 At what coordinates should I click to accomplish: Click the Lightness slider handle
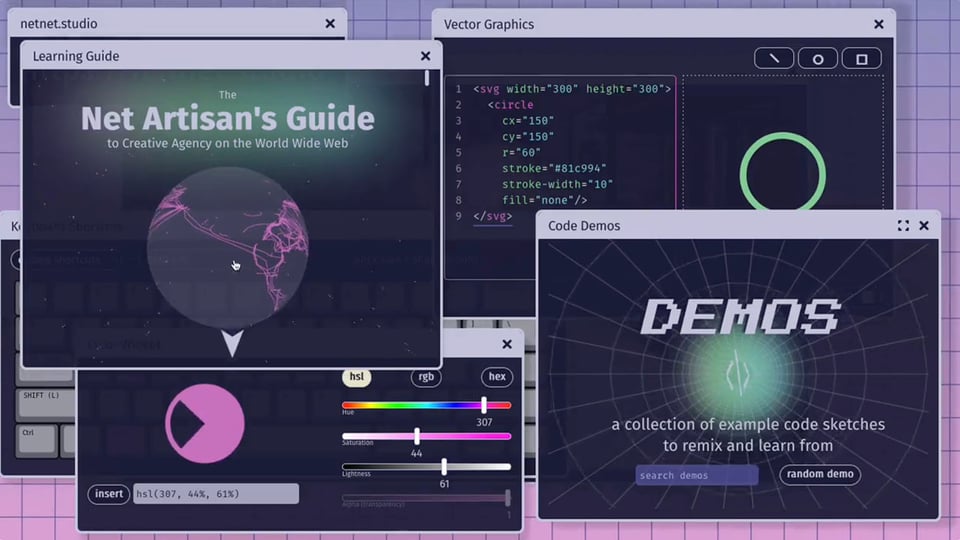(444, 467)
